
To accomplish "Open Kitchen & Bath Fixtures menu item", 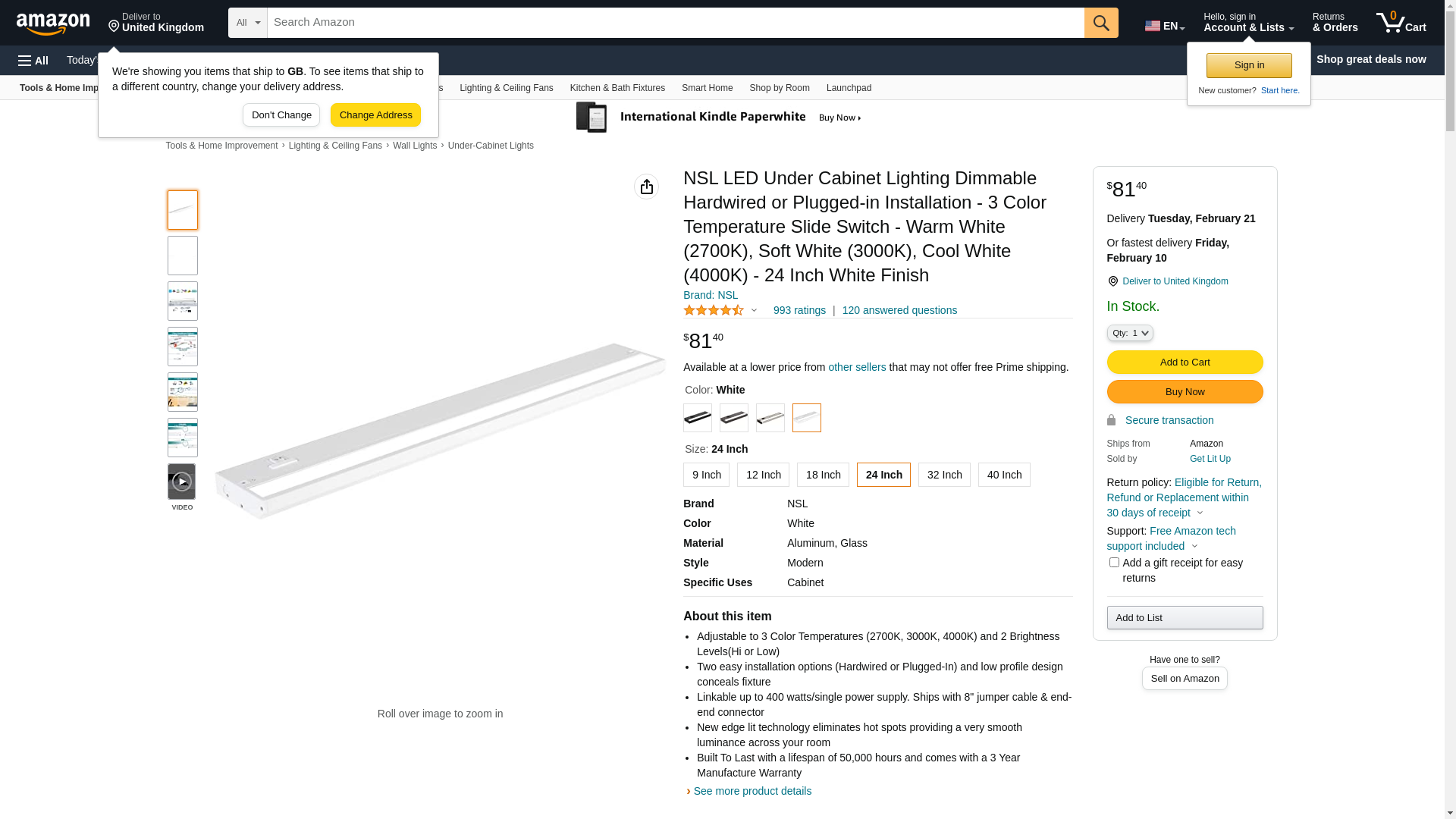I will point(617,88).
